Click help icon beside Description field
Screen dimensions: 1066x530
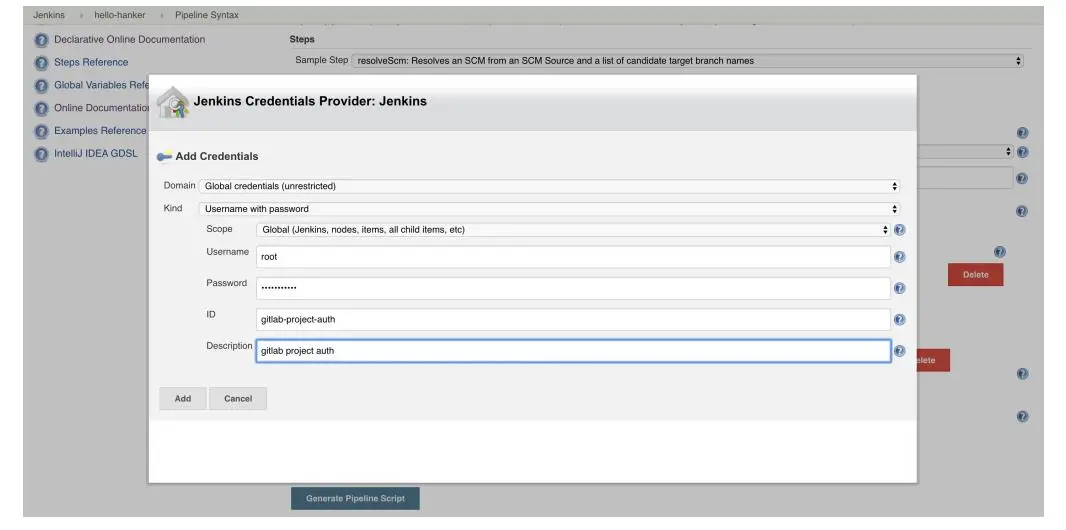[899, 351]
